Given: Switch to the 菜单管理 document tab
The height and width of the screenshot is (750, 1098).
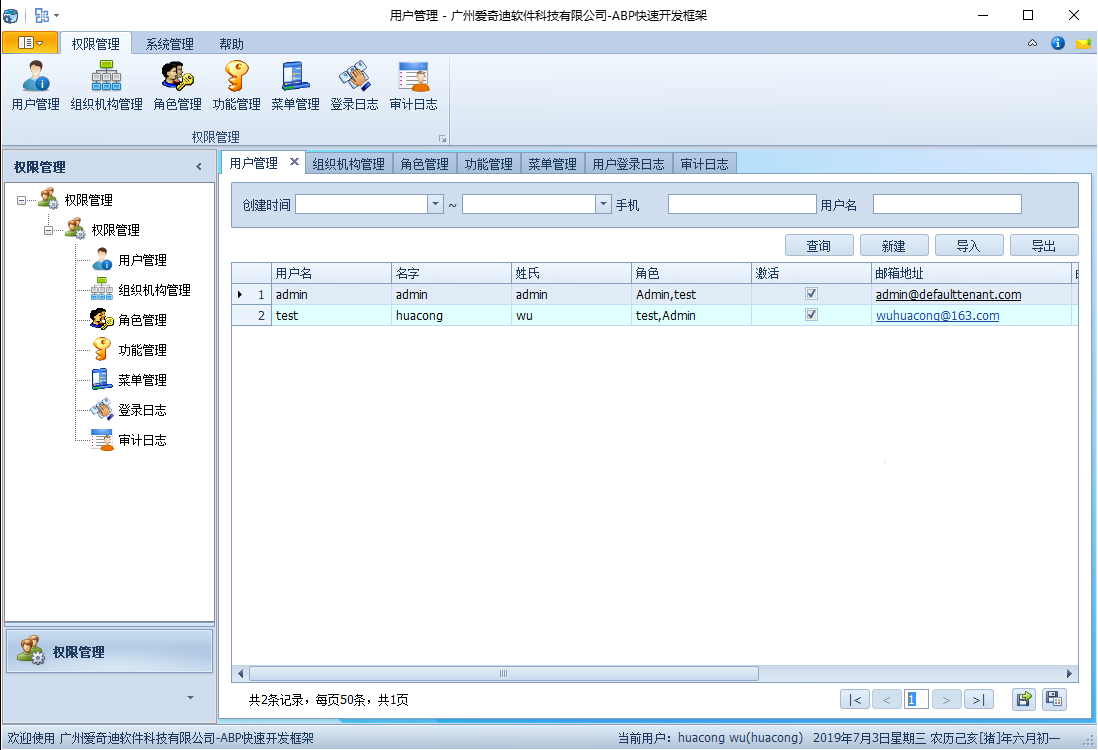Looking at the screenshot, I should [x=553, y=164].
